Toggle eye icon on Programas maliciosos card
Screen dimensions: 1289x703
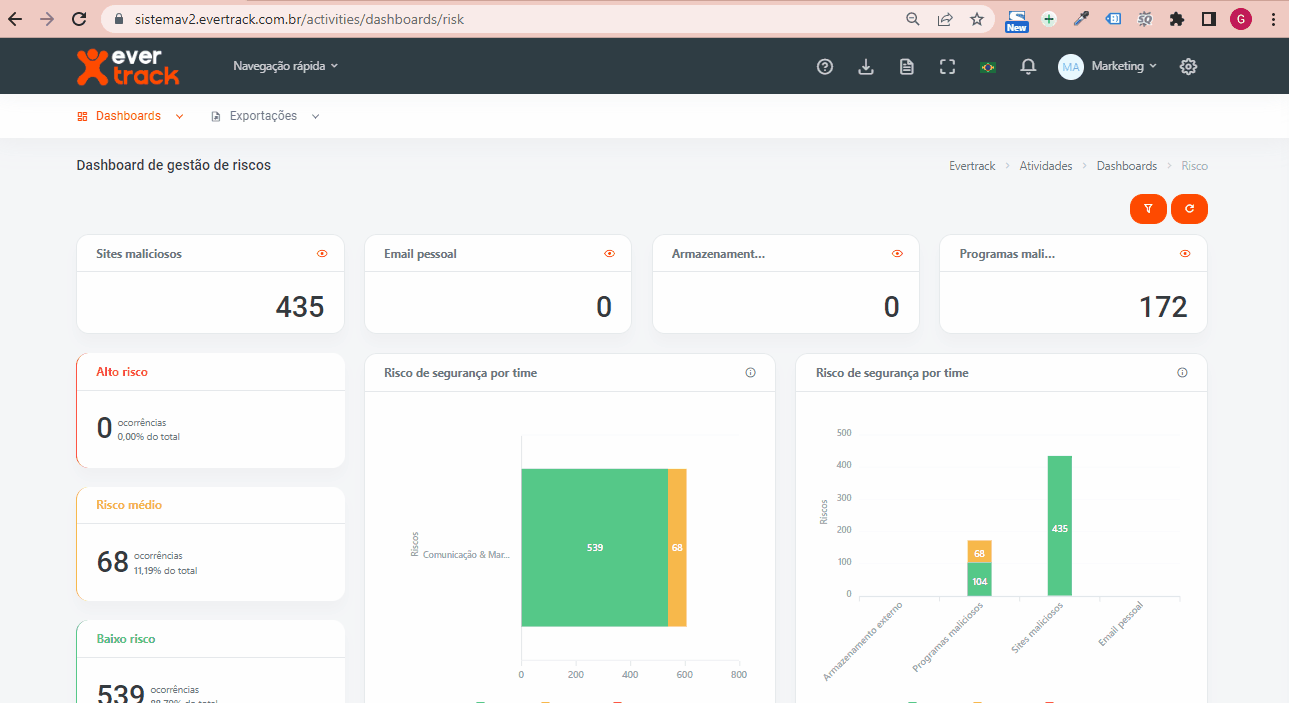pos(1185,254)
